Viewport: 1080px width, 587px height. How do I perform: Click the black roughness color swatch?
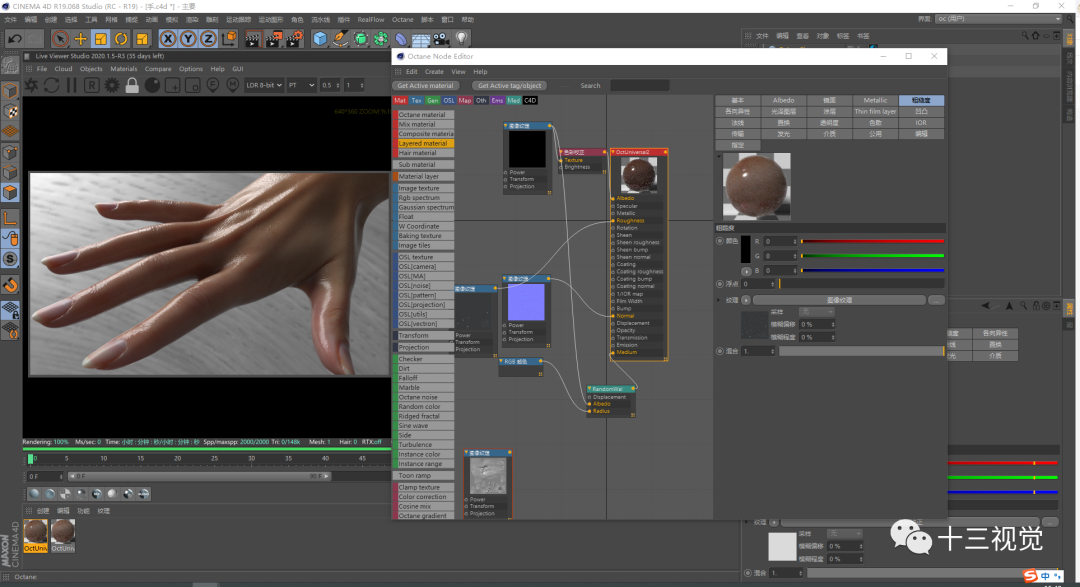coord(745,249)
